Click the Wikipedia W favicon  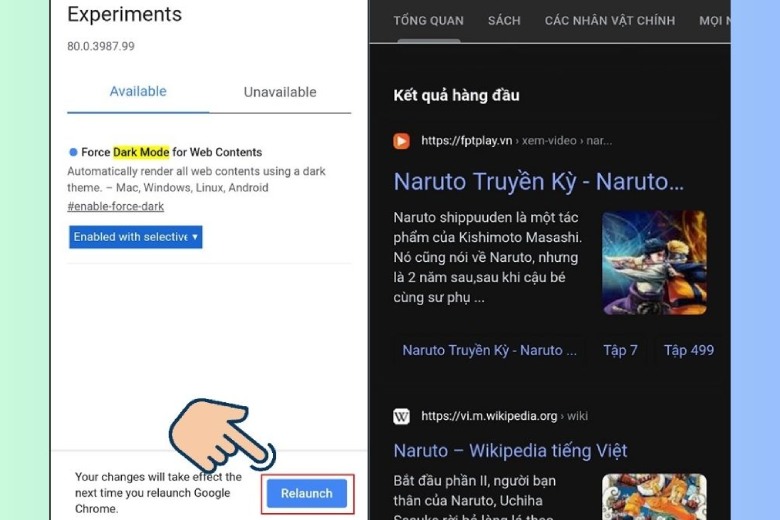click(401, 416)
